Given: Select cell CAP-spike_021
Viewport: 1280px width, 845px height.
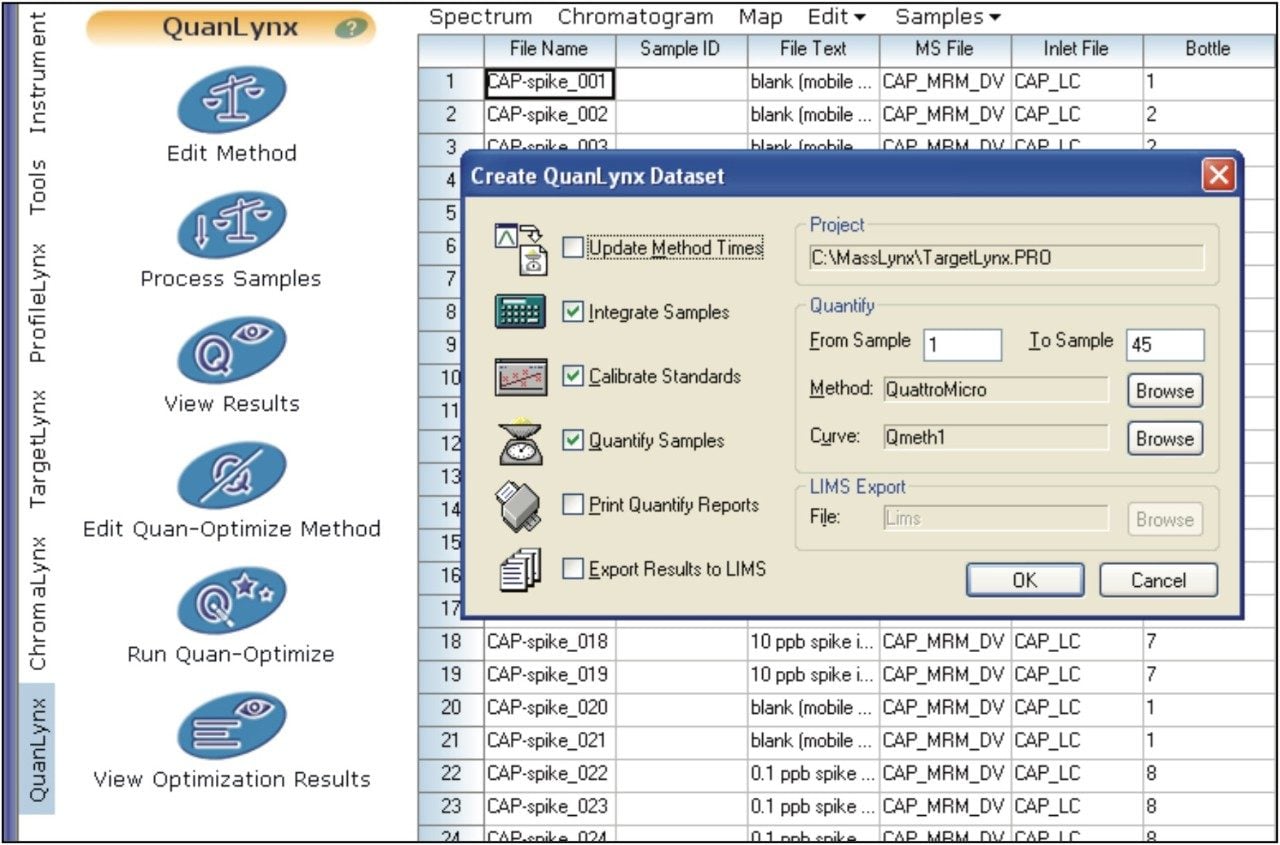Looking at the screenshot, I should (x=549, y=740).
